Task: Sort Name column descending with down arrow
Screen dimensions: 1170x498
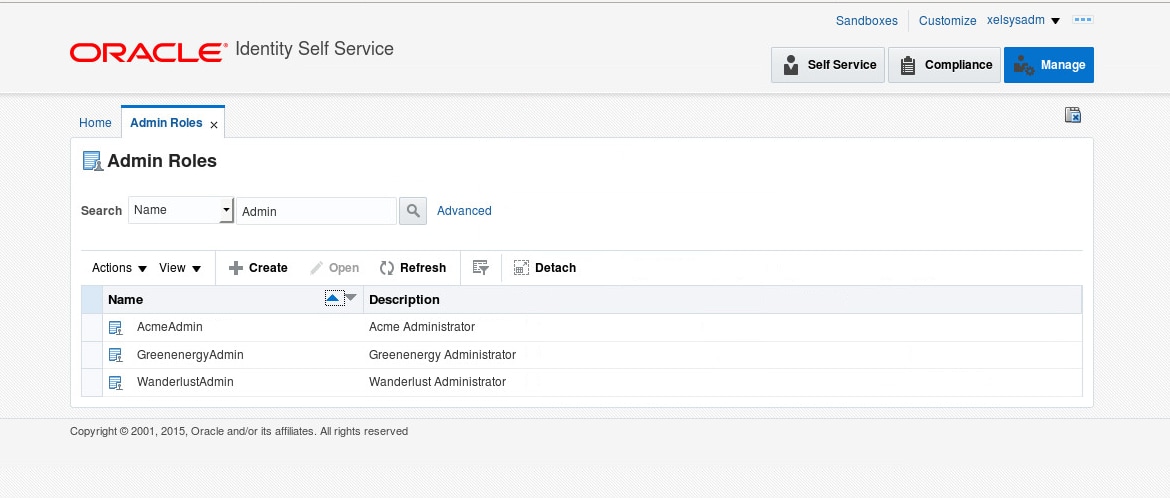Action: 350,297
